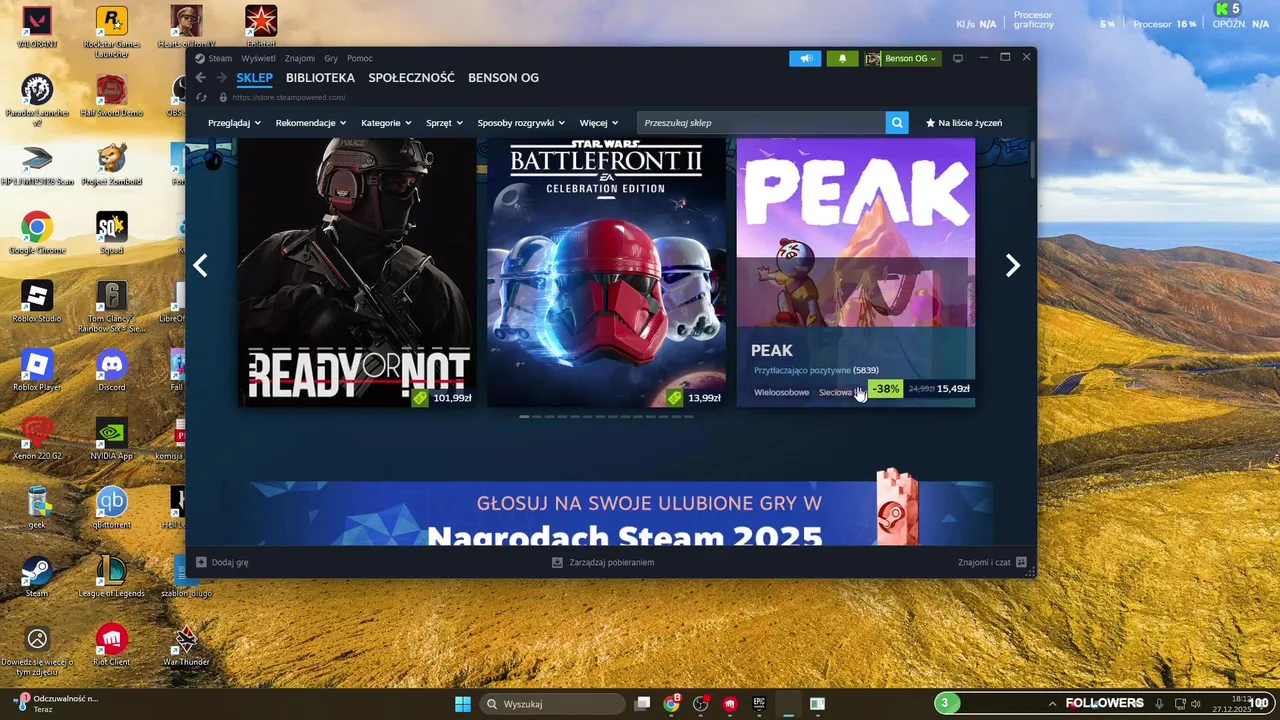Screen dimensions: 1280x720
Task: Open Rockstar Games Launcher desktop shortcut
Action: (111, 31)
